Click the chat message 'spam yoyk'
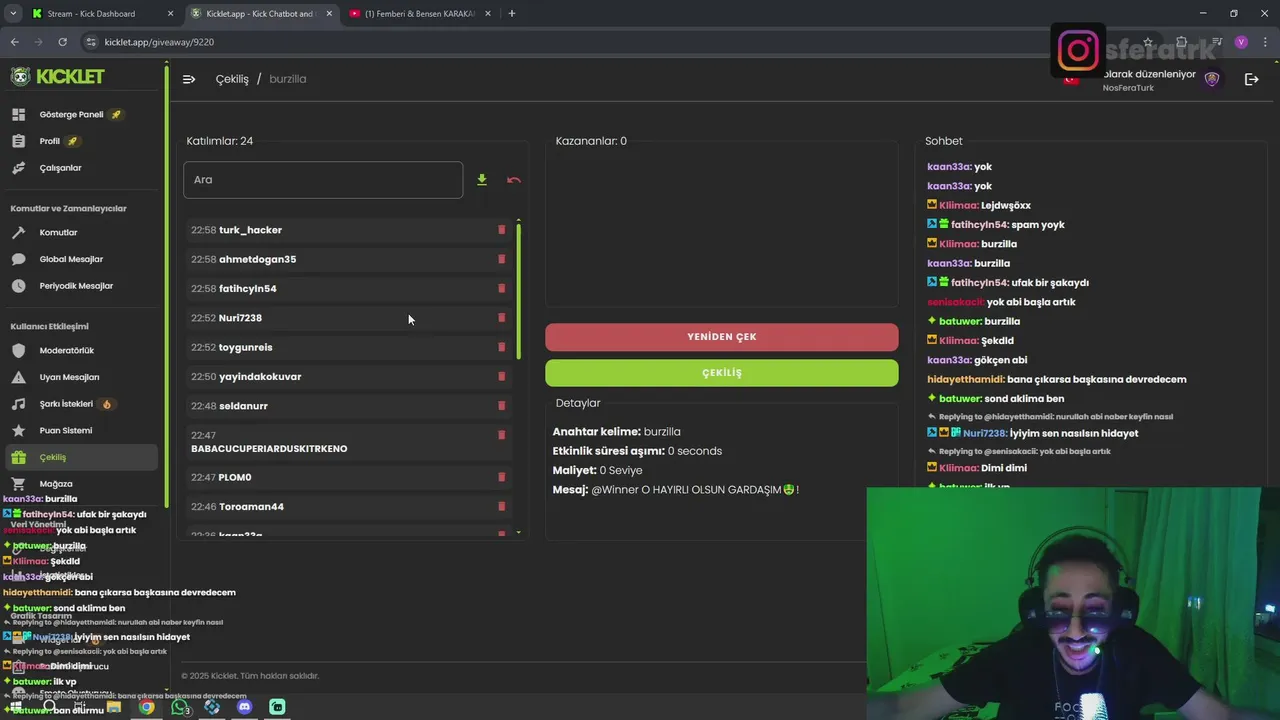Screen dimensions: 1280x720 1038,225
